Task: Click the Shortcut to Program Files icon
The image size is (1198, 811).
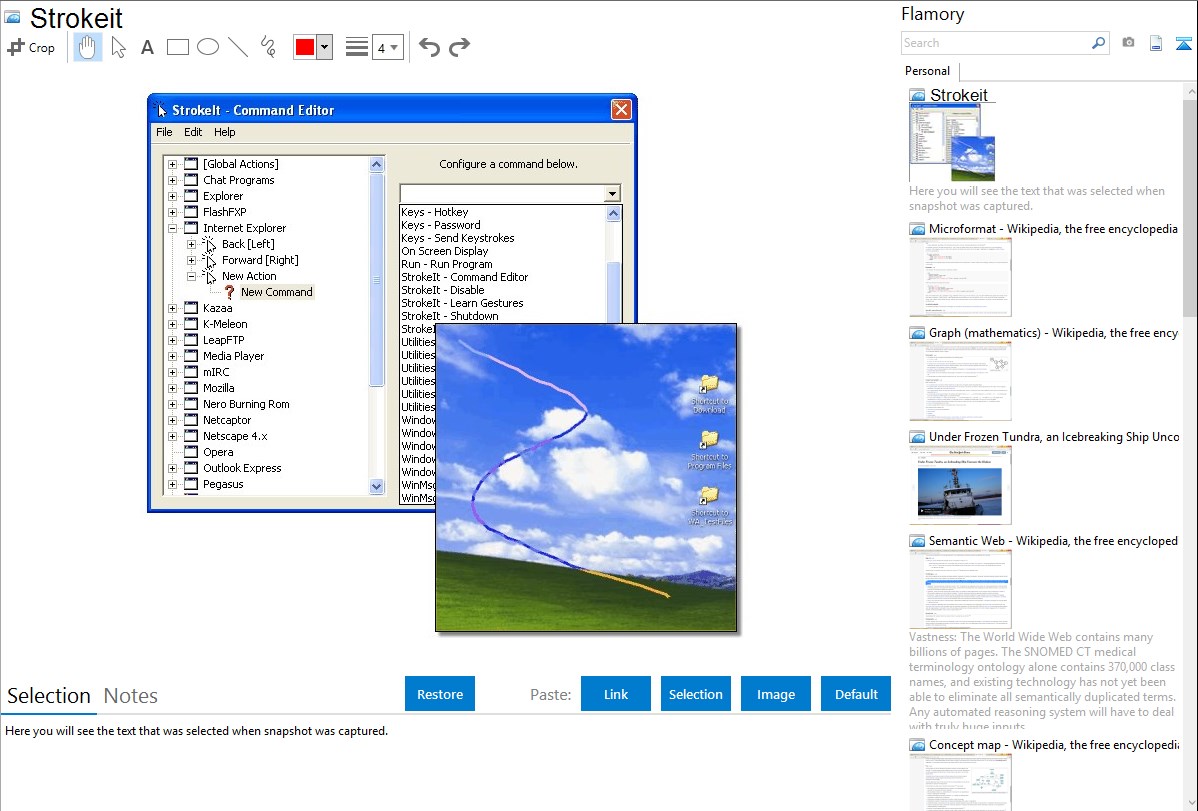Action: tap(710, 450)
